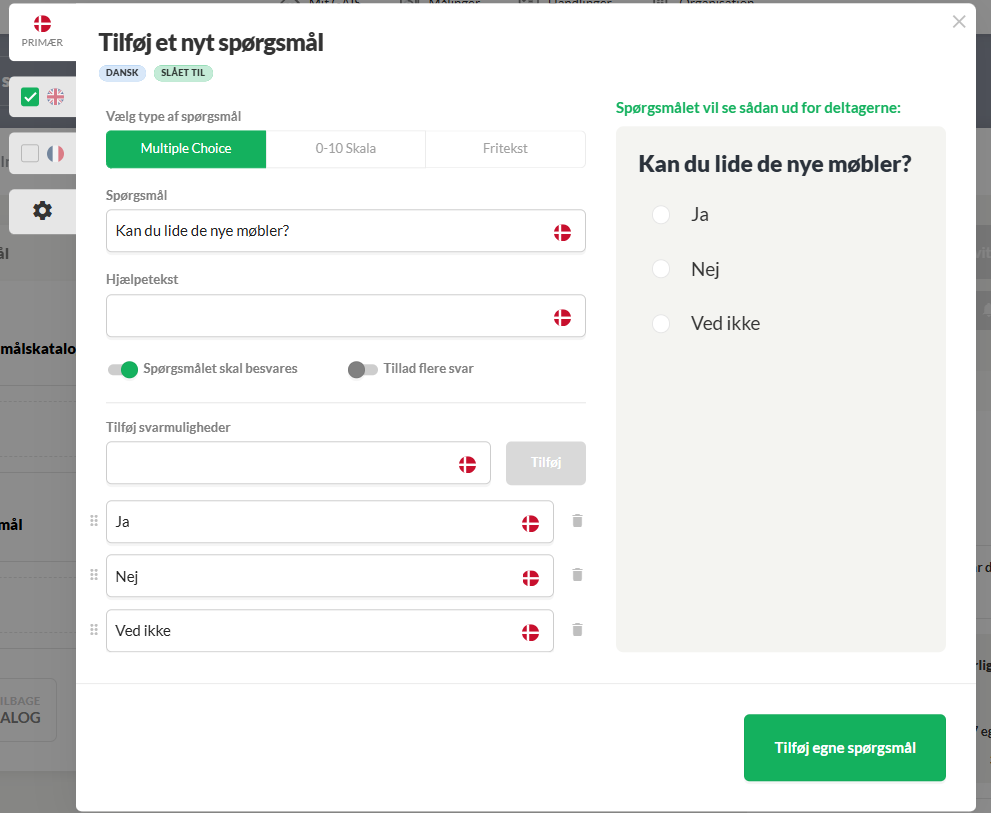Click Danish flag in Spørgsmål field
Screen dimensions: 991x813
coord(563,232)
